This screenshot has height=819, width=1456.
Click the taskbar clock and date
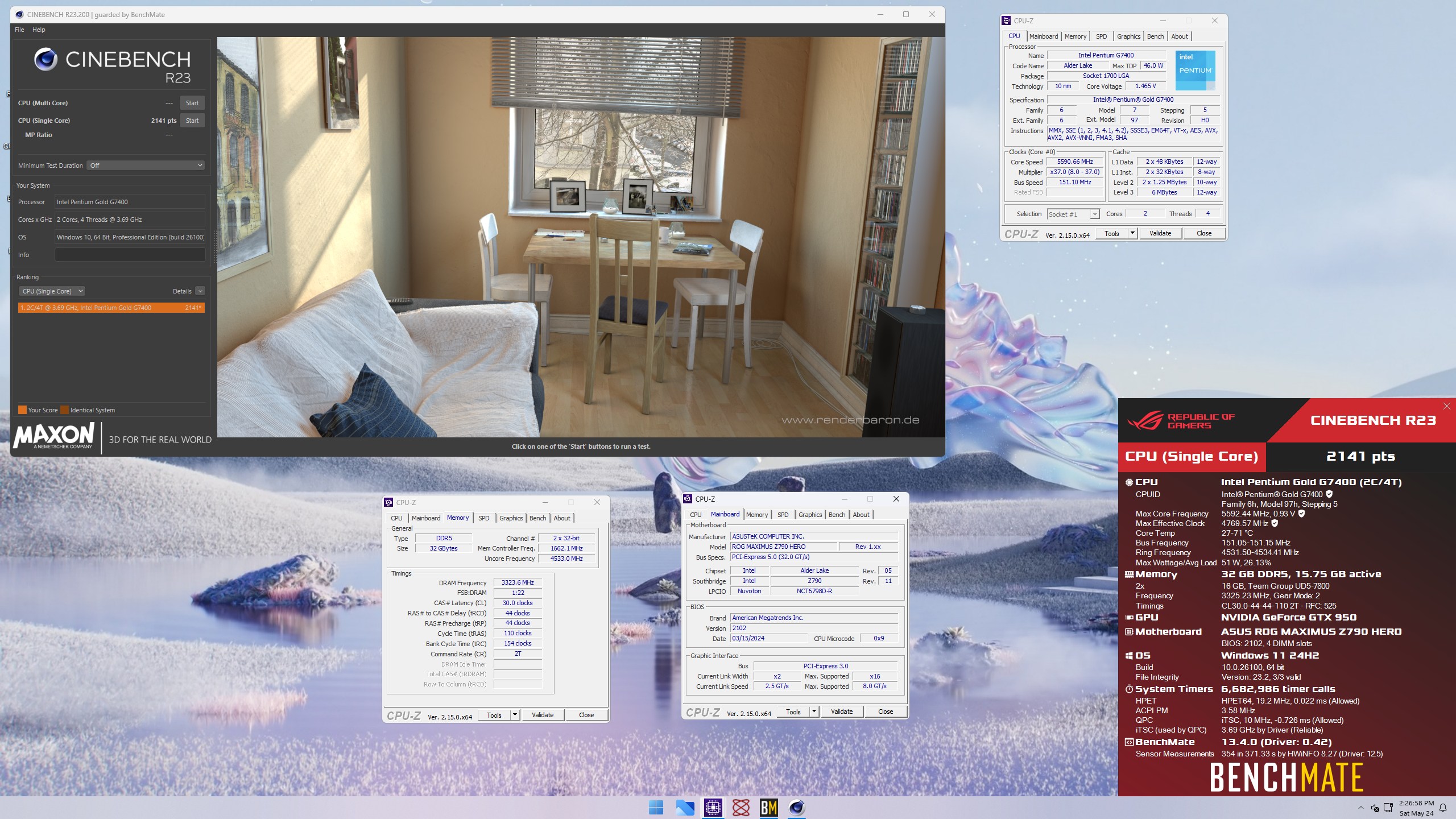tap(1416, 808)
